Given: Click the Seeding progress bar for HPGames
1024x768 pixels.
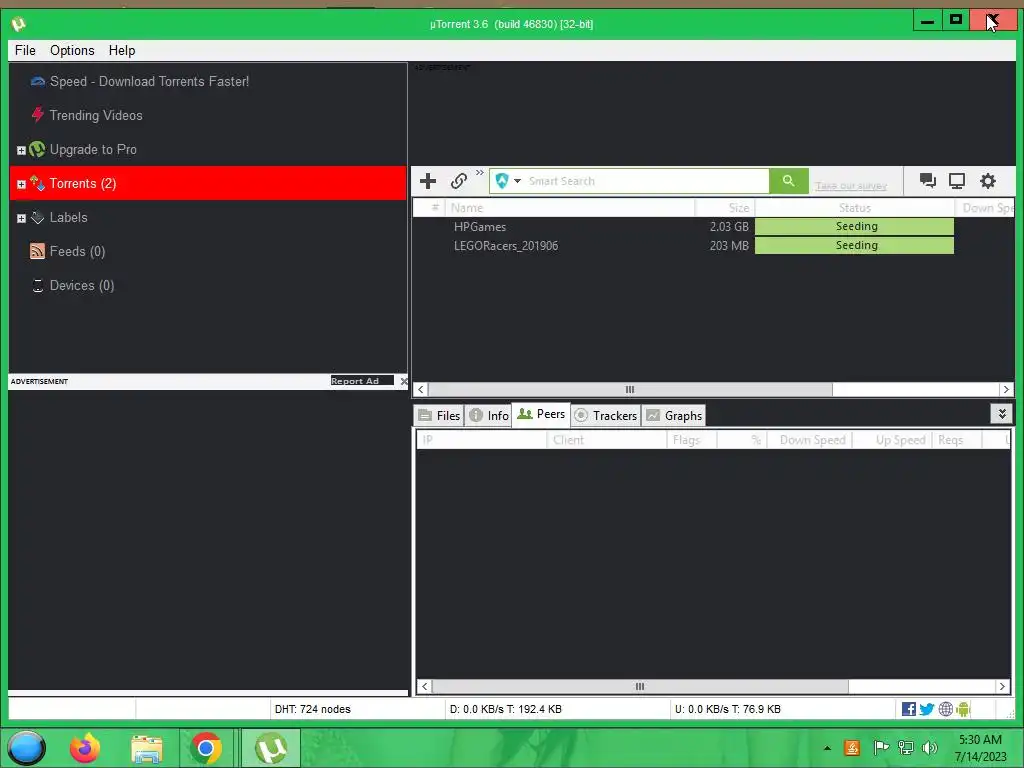Looking at the screenshot, I should [854, 227].
